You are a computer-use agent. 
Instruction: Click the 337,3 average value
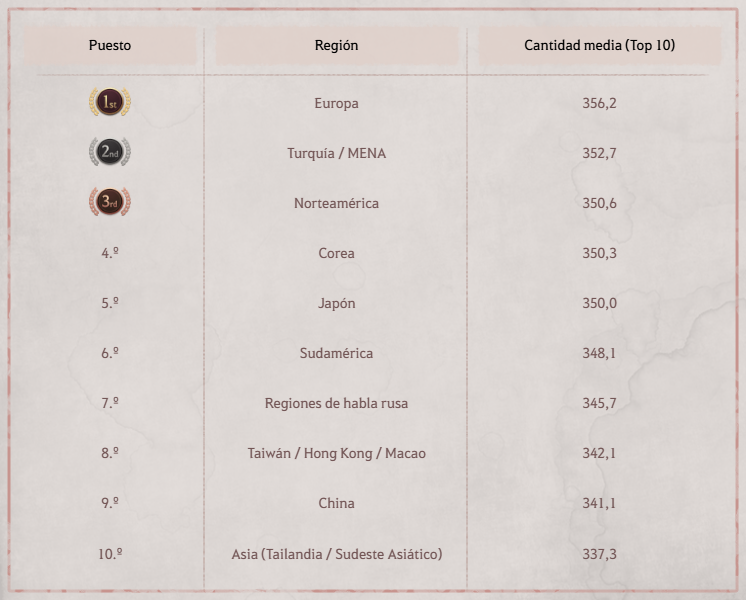pyautogui.click(x=599, y=553)
